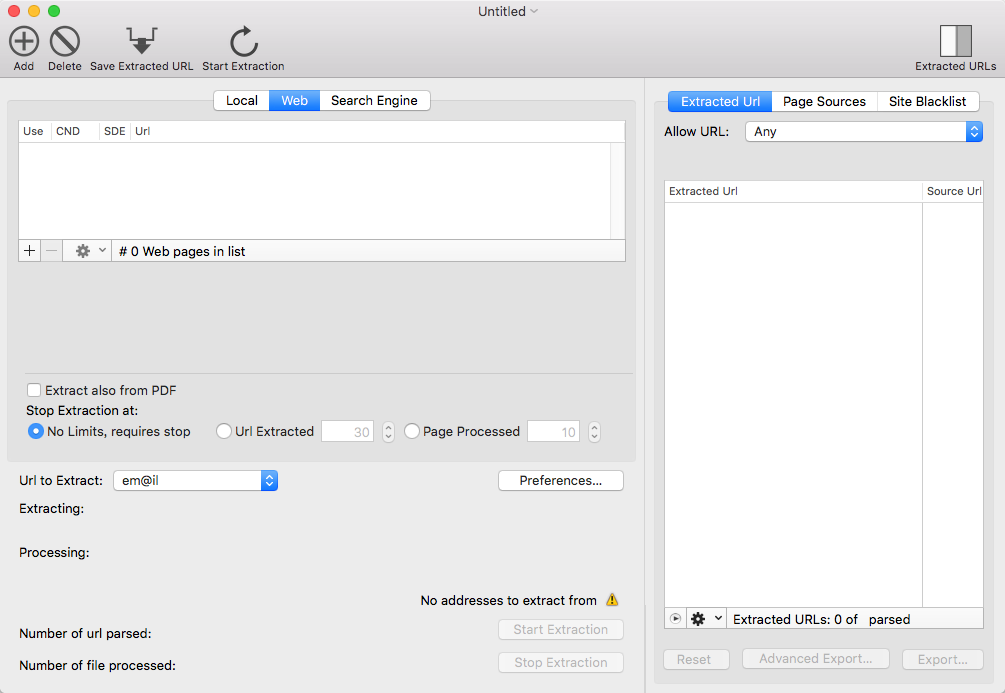1005x693 pixels.
Task: Click the 'Extracted URLs: 0 of parsed' status
Action: [x=822, y=619]
